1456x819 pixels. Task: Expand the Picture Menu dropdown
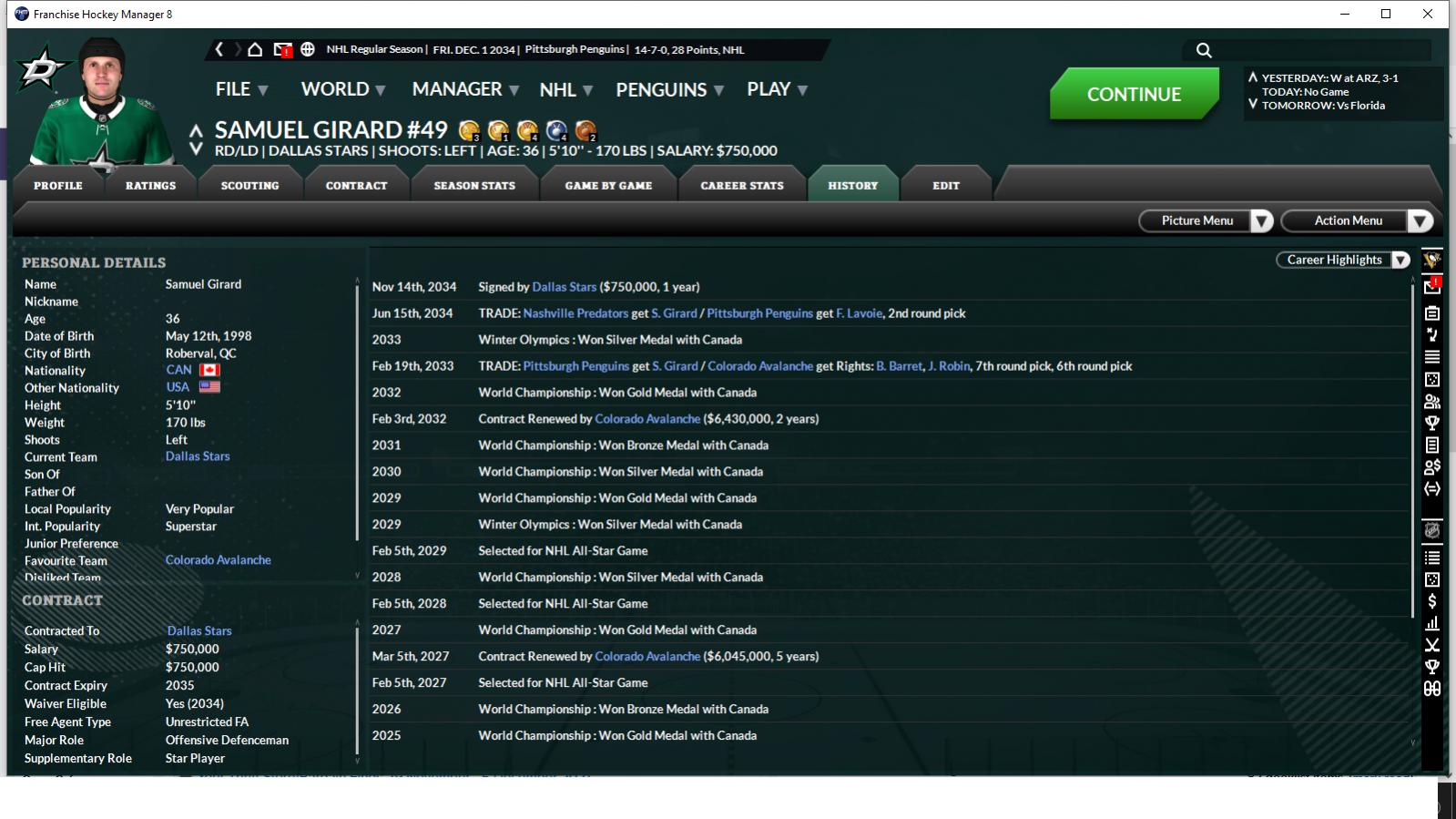[x=1206, y=220]
